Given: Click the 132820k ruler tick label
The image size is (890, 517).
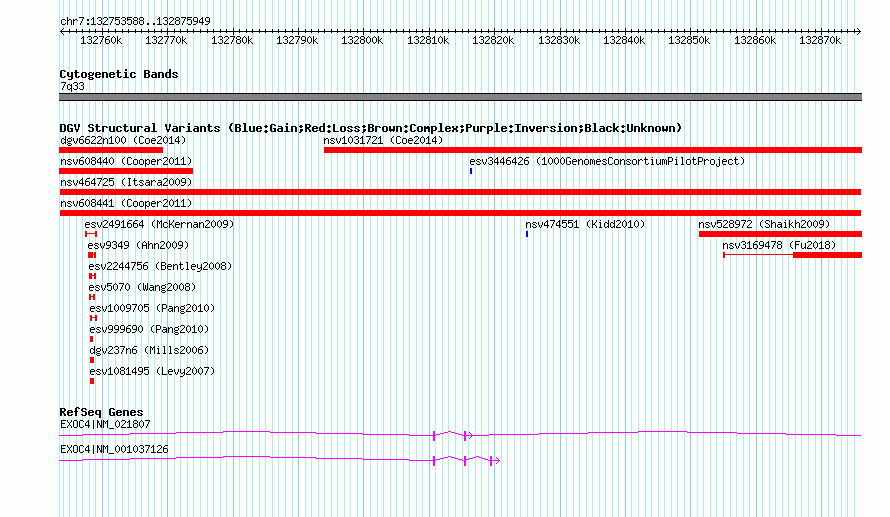Looking at the screenshot, I should (x=493, y=40).
